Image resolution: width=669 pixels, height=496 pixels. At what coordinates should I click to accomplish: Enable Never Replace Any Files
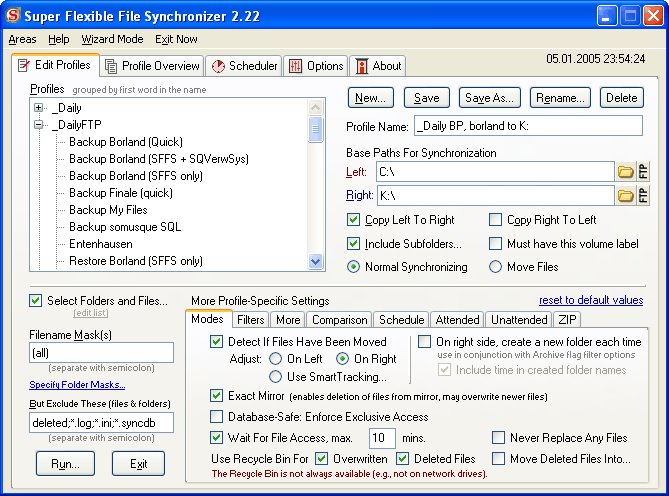click(498, 438)
